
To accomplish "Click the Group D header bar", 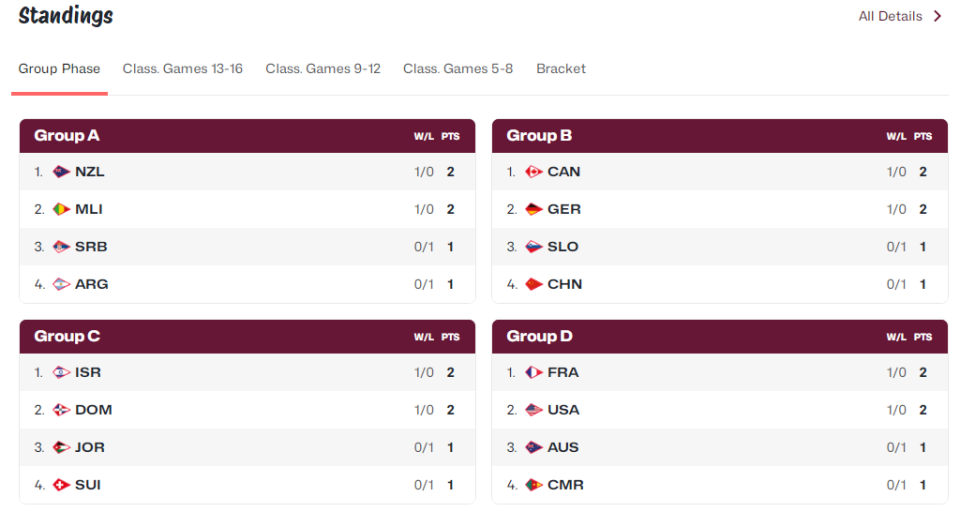I will (719, 337).
